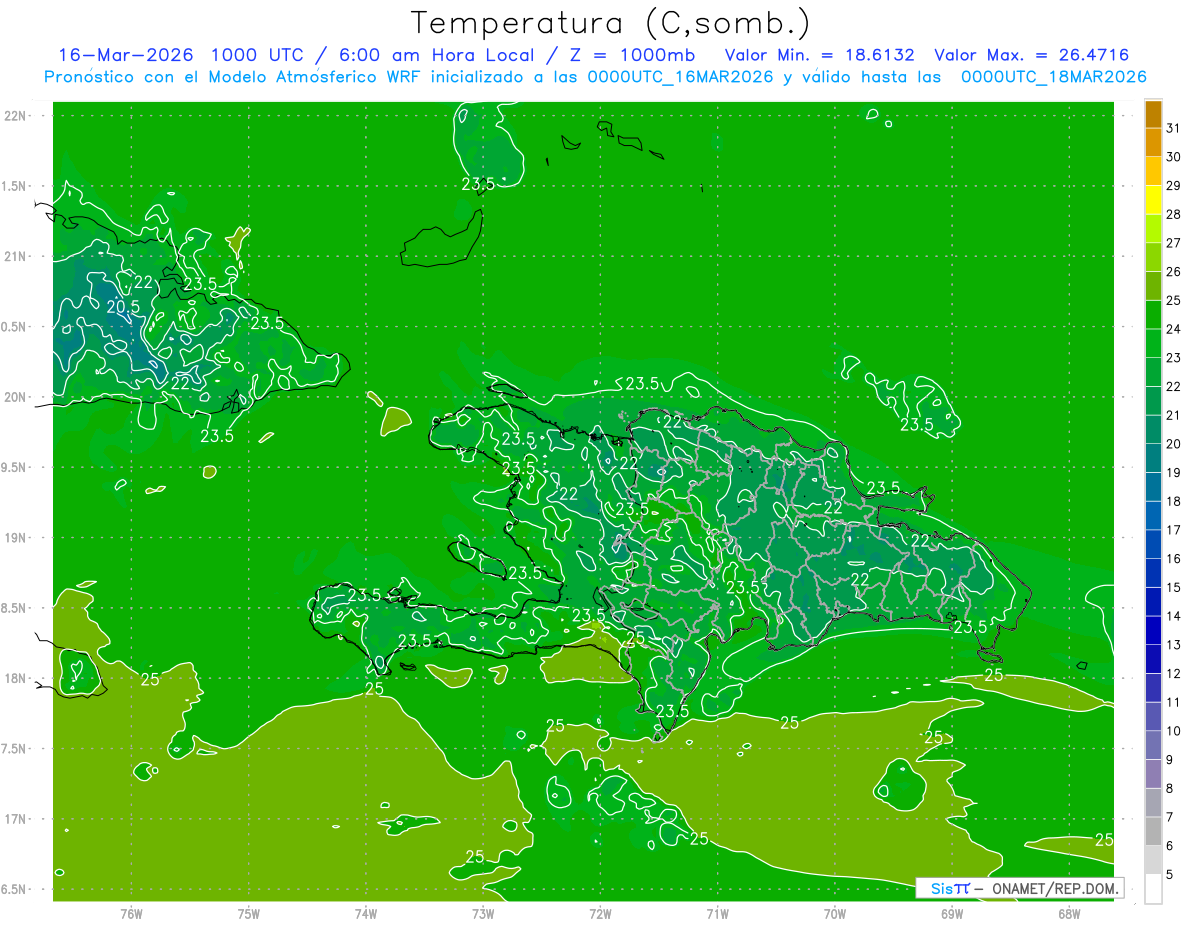Click the '20N' latitude axis label

tap(17, 398)
